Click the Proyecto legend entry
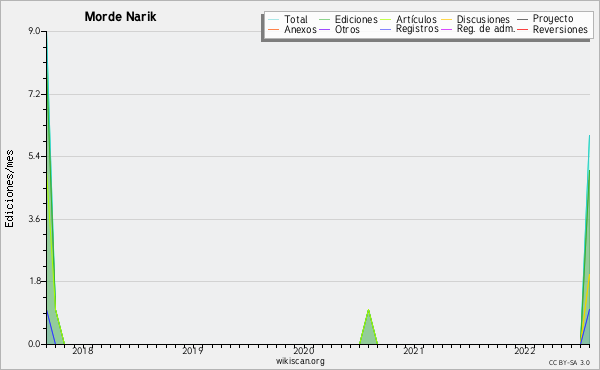This screenshot has height=370, width=600. pos(553,19)
